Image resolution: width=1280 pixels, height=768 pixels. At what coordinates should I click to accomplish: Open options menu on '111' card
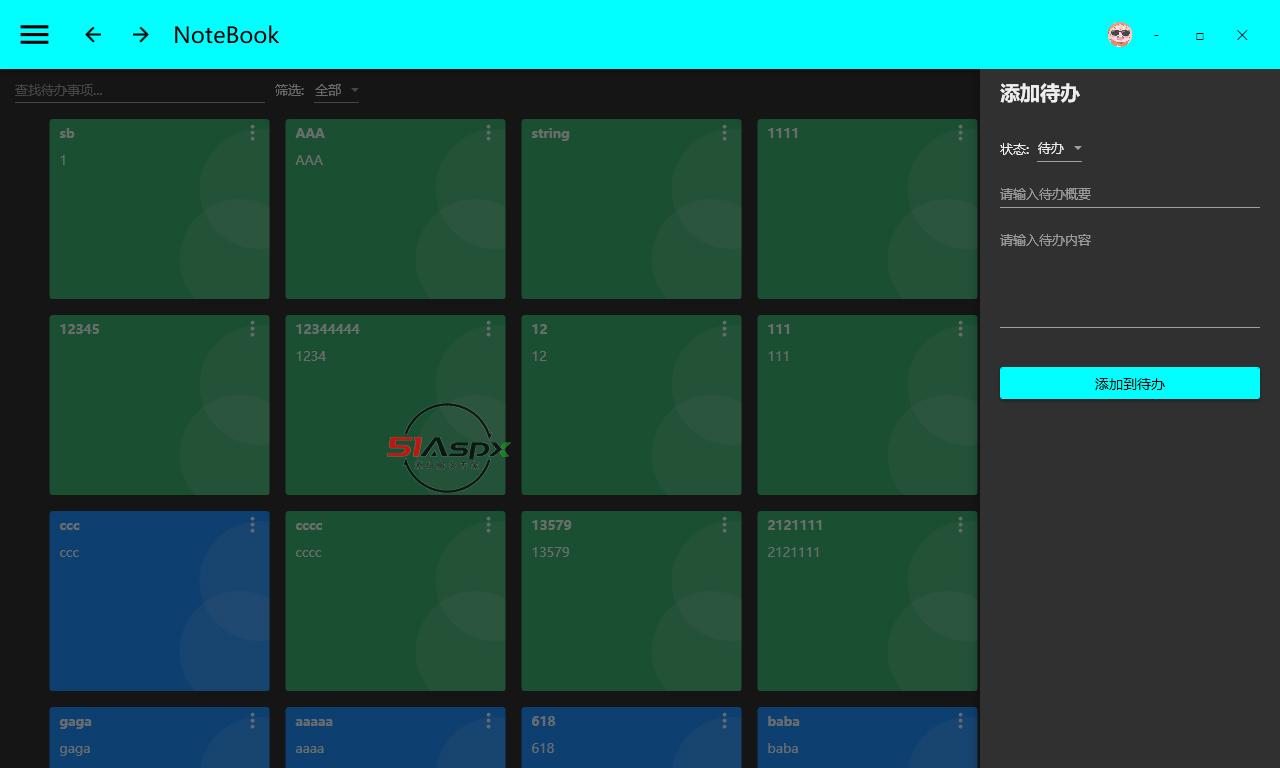(x=960, y=329)
